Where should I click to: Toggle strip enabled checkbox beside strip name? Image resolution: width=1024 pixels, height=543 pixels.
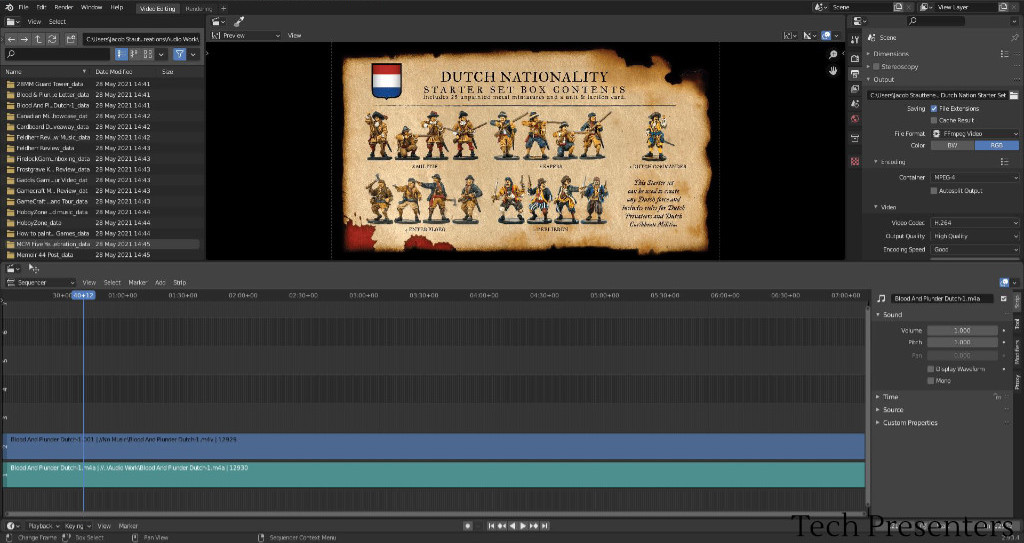click(1004, 299)
